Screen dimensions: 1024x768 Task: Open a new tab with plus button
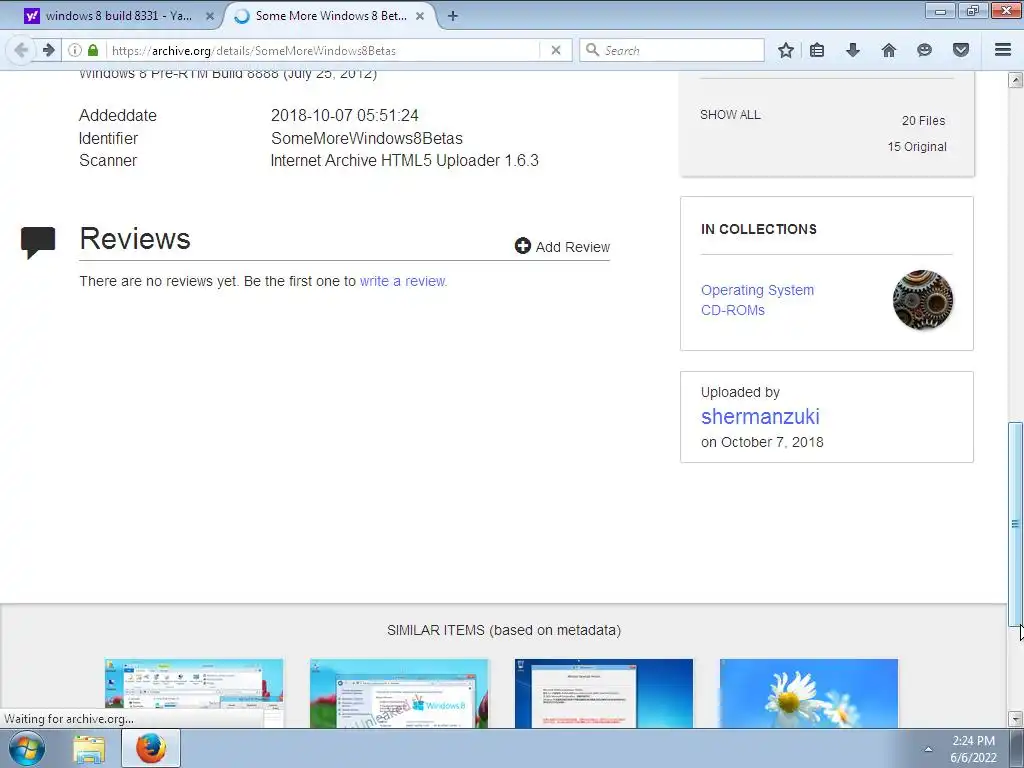tap(453, 16)
